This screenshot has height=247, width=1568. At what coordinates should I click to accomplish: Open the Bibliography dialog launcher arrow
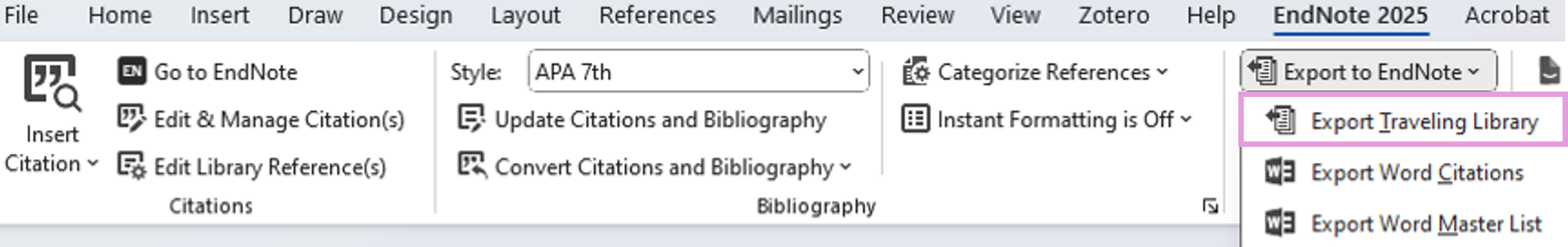(1210, 207)
